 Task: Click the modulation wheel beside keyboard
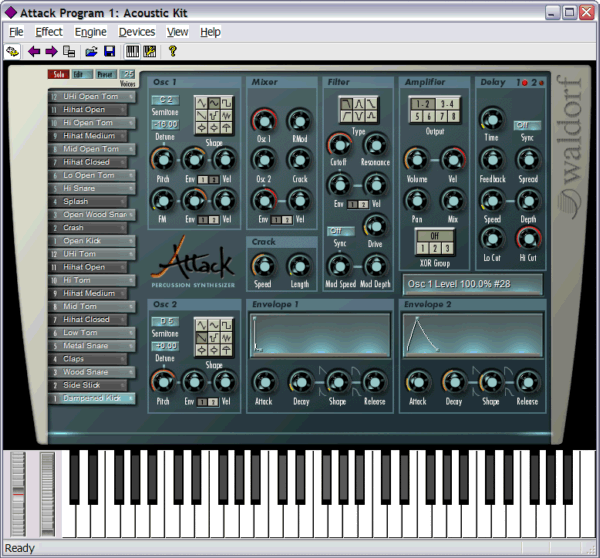[47, 494]
